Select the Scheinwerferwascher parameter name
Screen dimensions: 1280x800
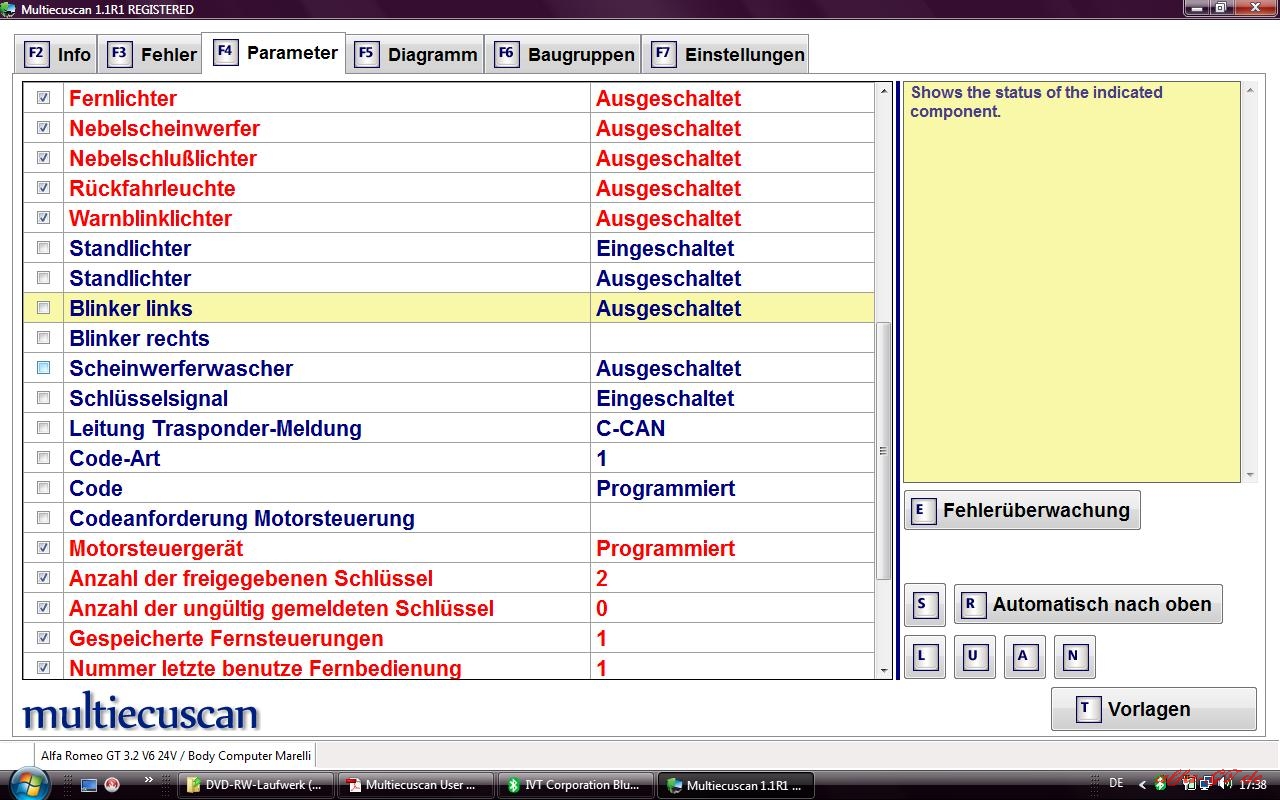(181, 368)
